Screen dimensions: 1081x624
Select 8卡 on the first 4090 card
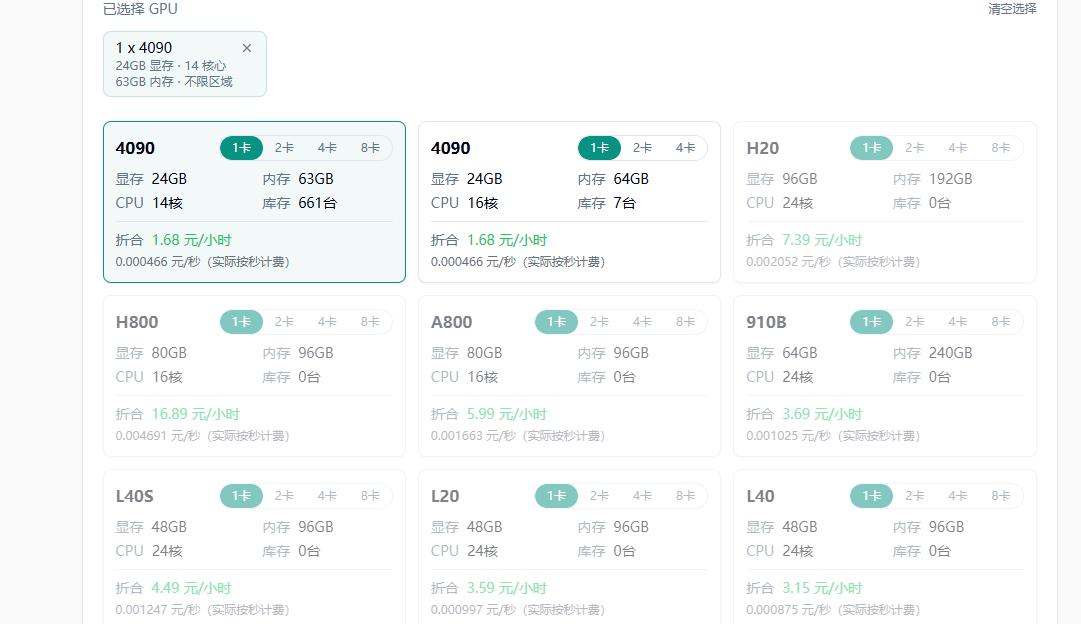pos(370,148)
